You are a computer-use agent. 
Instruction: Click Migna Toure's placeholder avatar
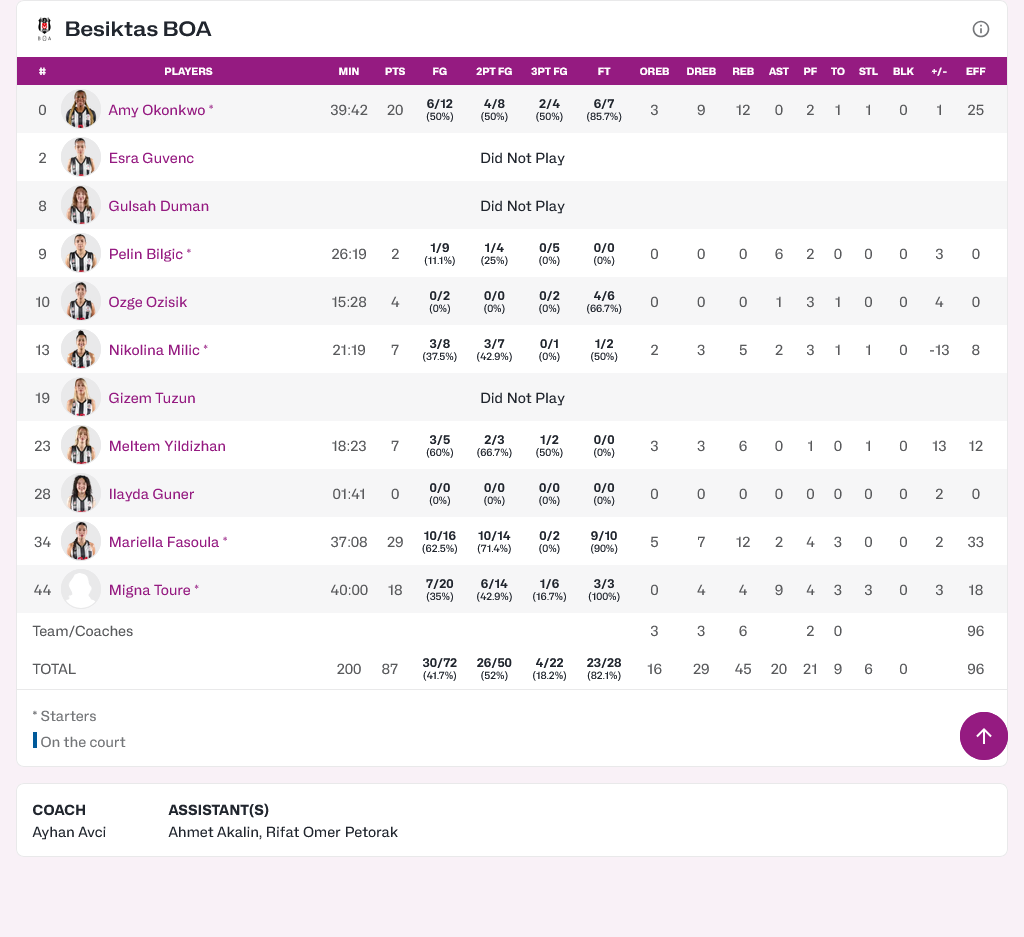tap(81, 590)
